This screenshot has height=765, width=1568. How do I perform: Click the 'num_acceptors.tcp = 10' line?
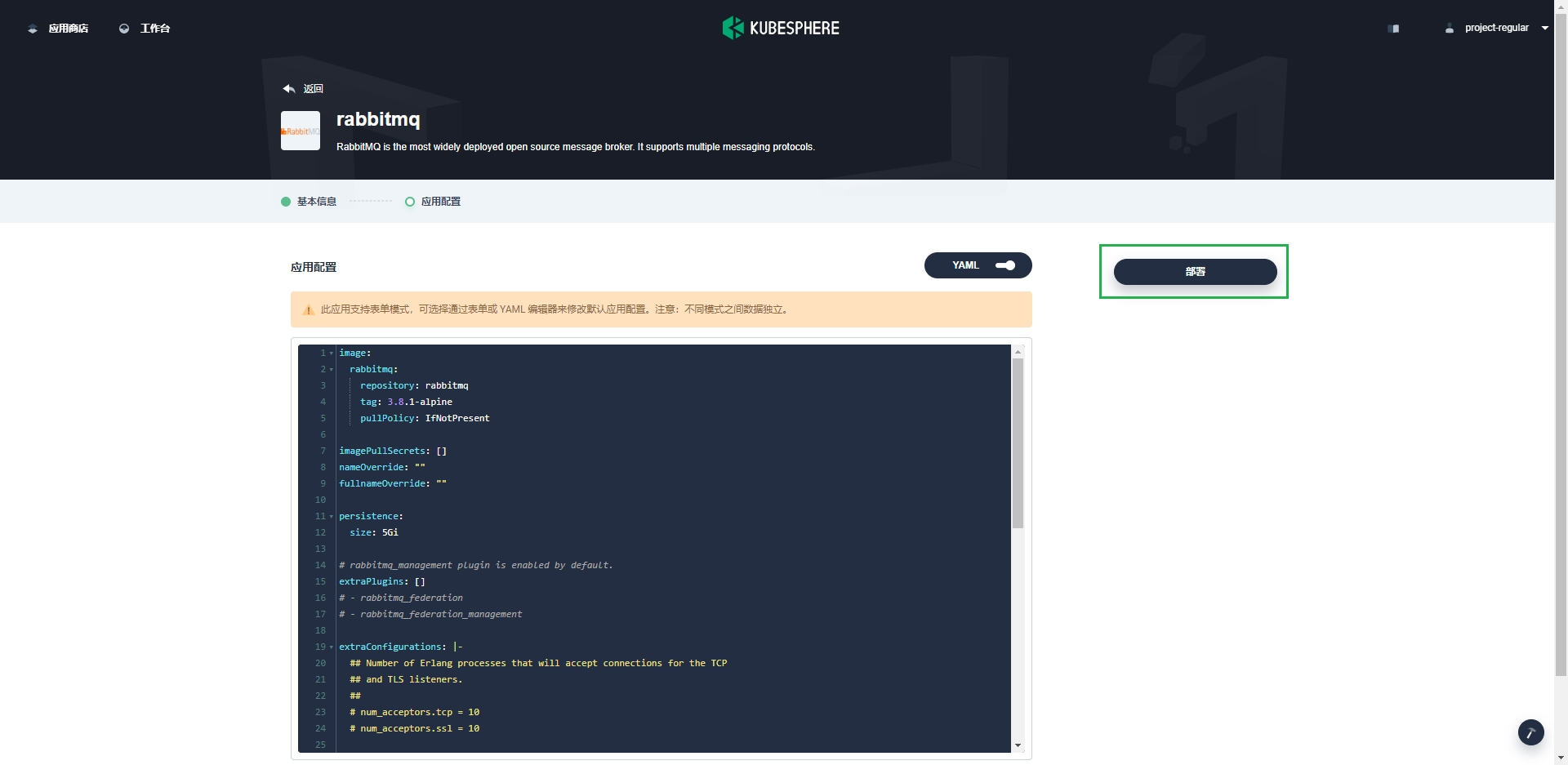pyautogui.click(x=415, y=712)
